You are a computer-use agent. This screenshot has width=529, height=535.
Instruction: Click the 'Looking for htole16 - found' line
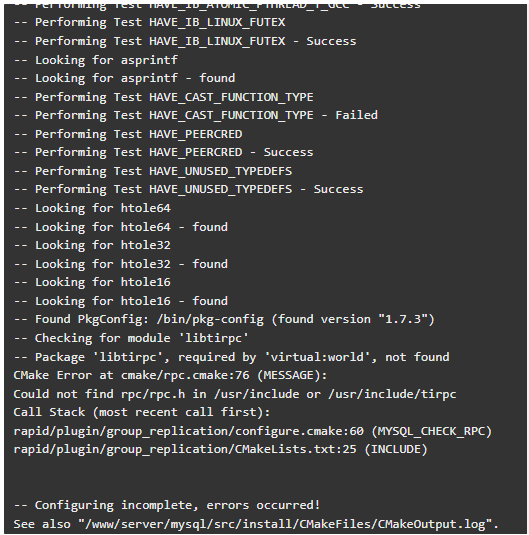120,301
